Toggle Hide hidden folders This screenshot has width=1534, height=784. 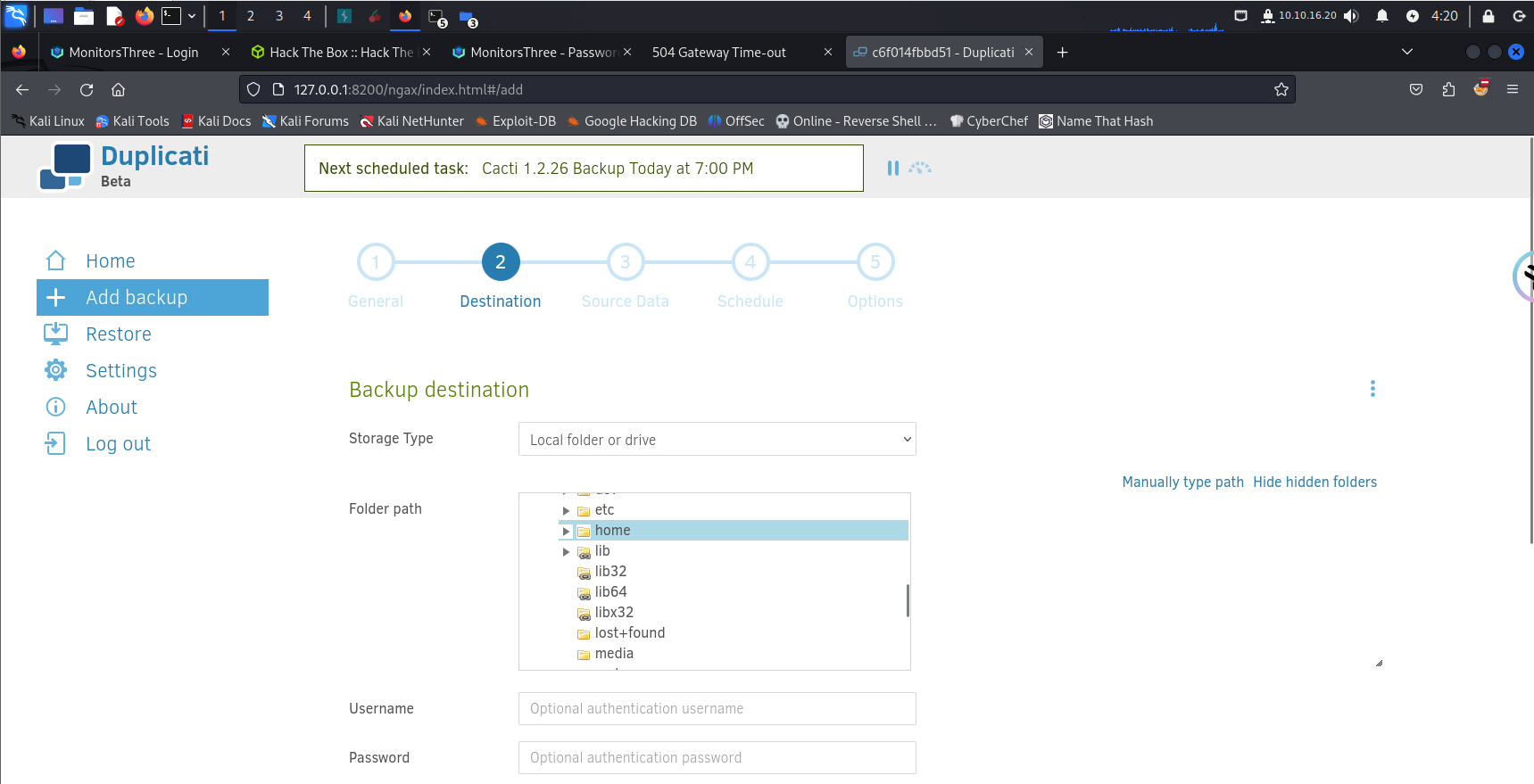[1314, 483]
